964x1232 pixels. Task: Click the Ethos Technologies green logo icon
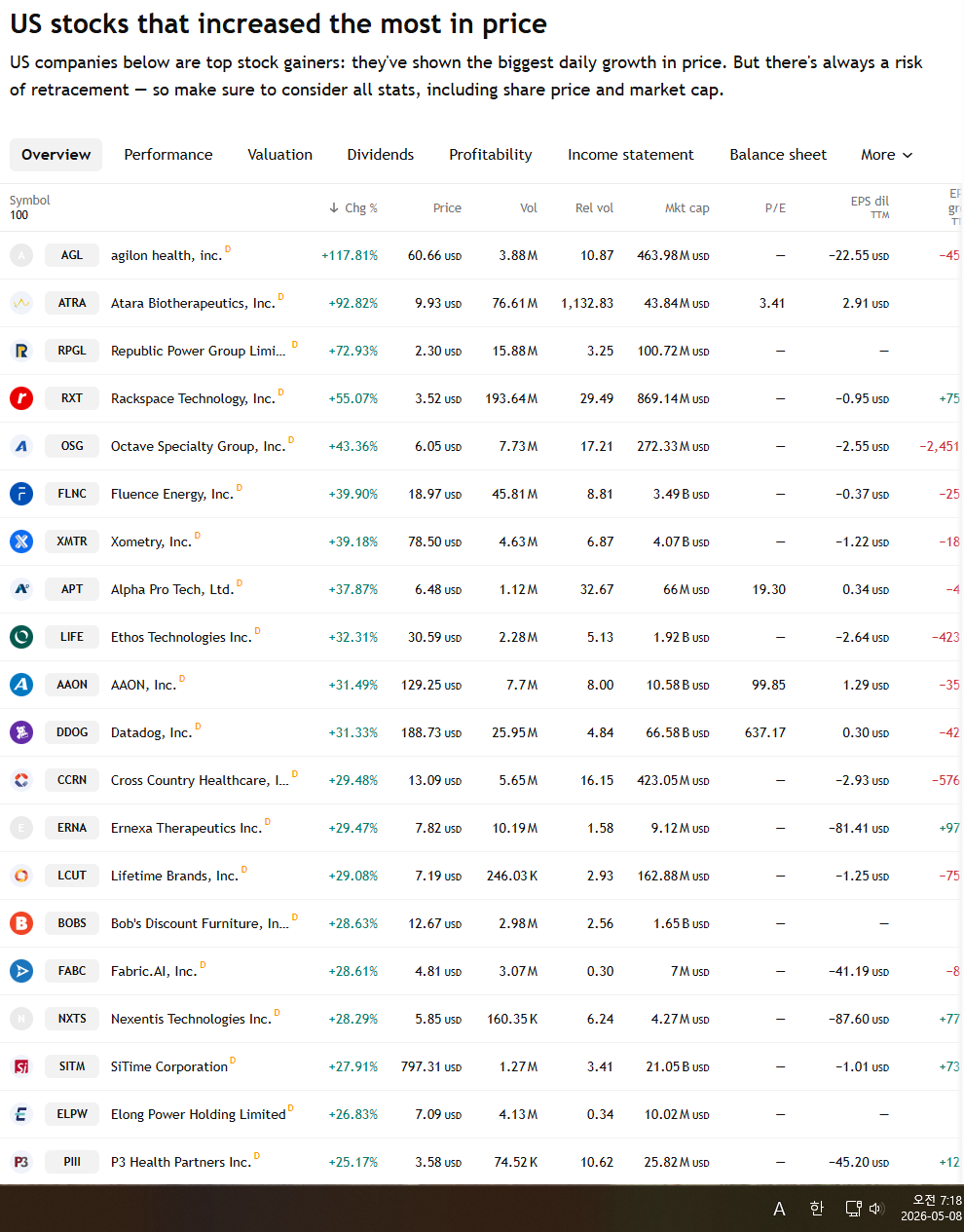(x=21, y=637)
